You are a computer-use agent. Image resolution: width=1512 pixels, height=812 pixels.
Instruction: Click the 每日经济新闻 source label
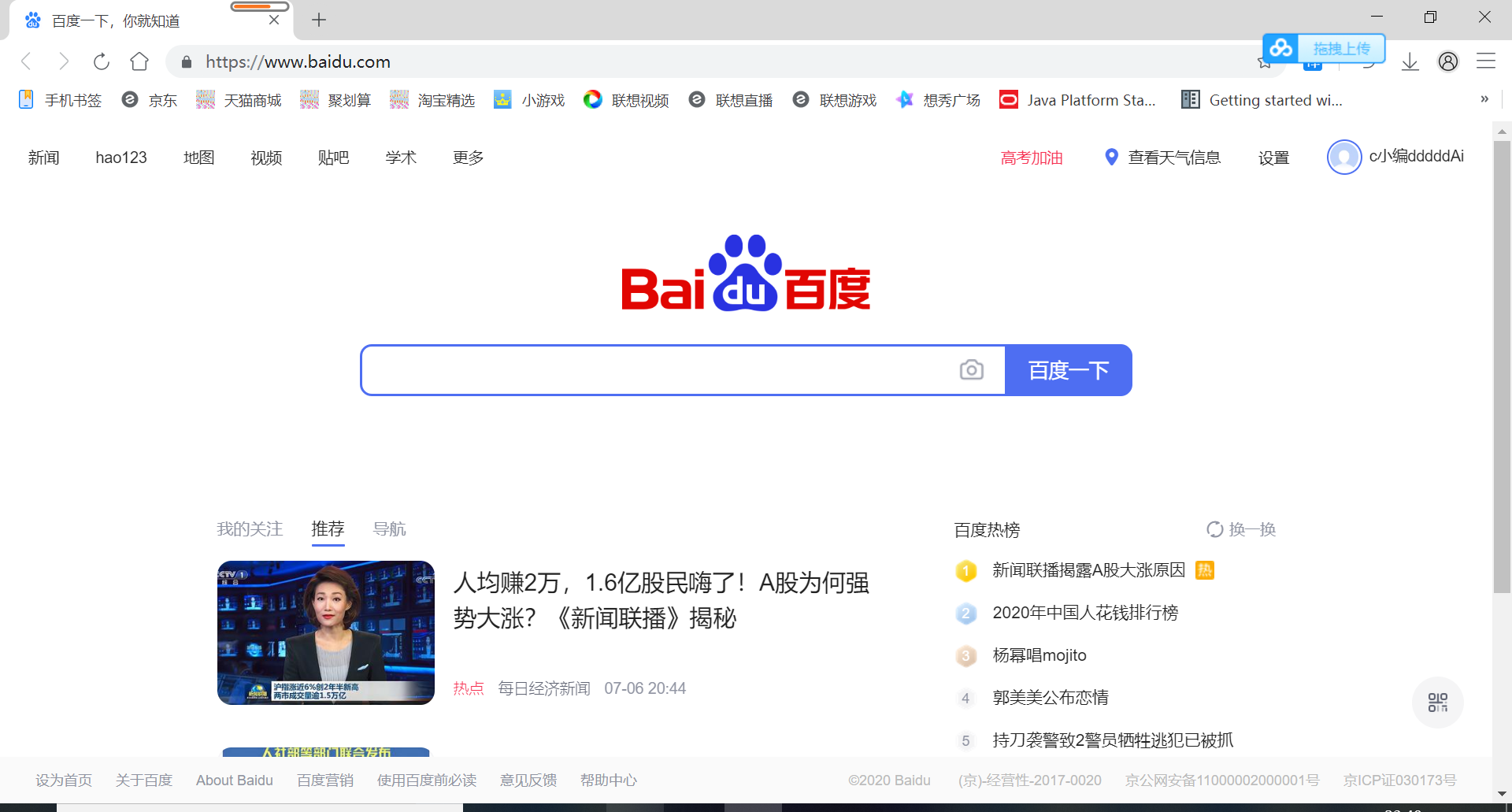[x=544, y=688]
